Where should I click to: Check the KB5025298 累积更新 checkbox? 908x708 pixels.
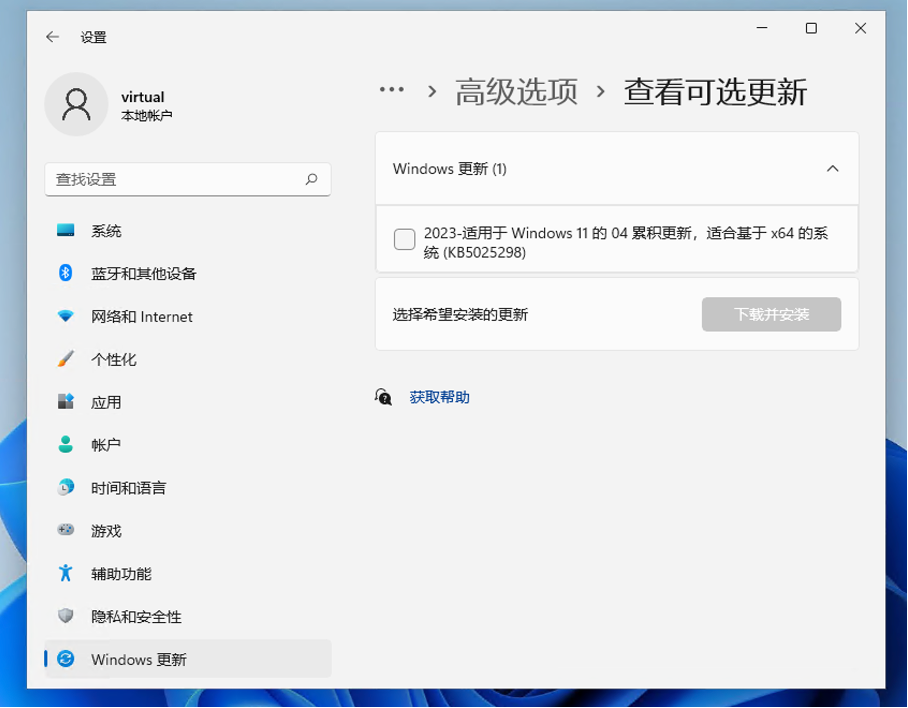coord(404,239)
